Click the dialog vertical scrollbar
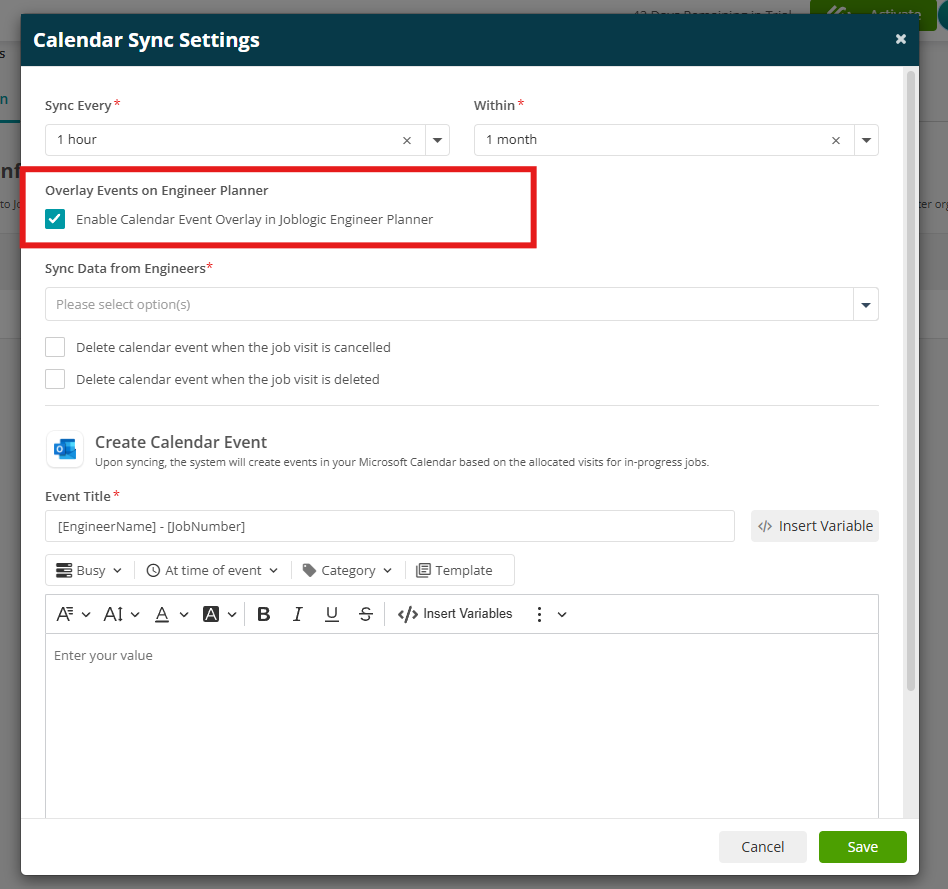The width and height of the screenshot is (948, 889). [x=911, y=381]
